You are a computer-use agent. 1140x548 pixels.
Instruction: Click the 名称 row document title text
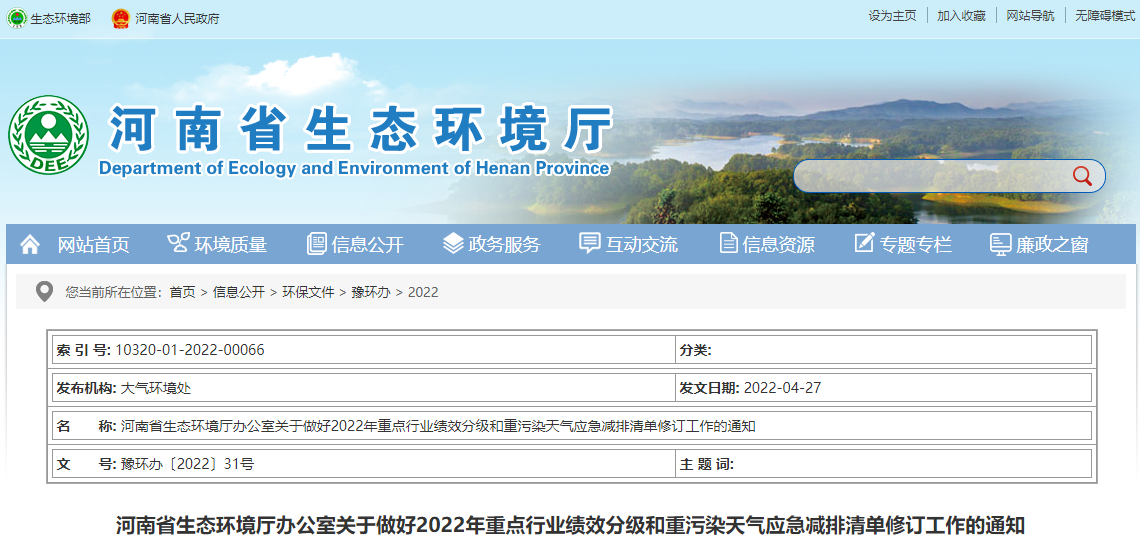(x=438, y=426)
